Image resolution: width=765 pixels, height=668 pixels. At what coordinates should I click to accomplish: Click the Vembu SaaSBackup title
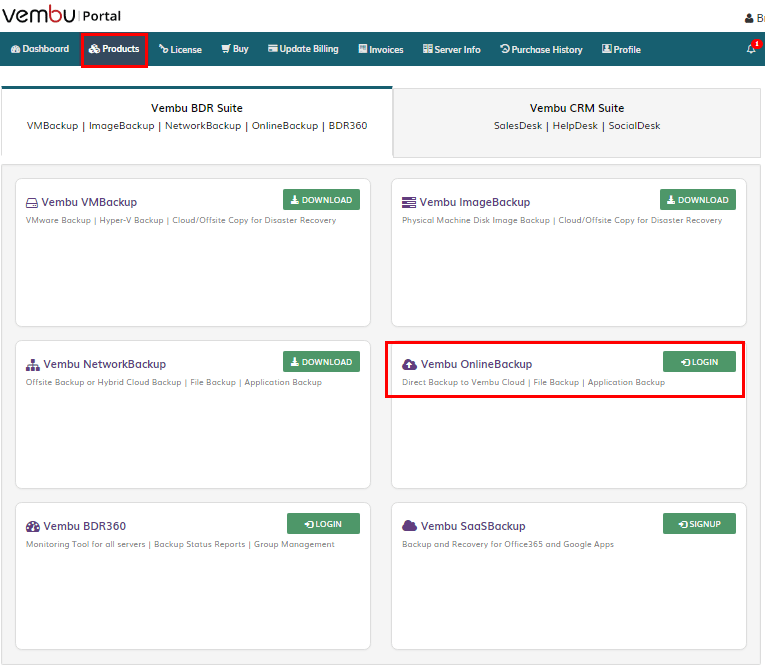coord(473,526)
